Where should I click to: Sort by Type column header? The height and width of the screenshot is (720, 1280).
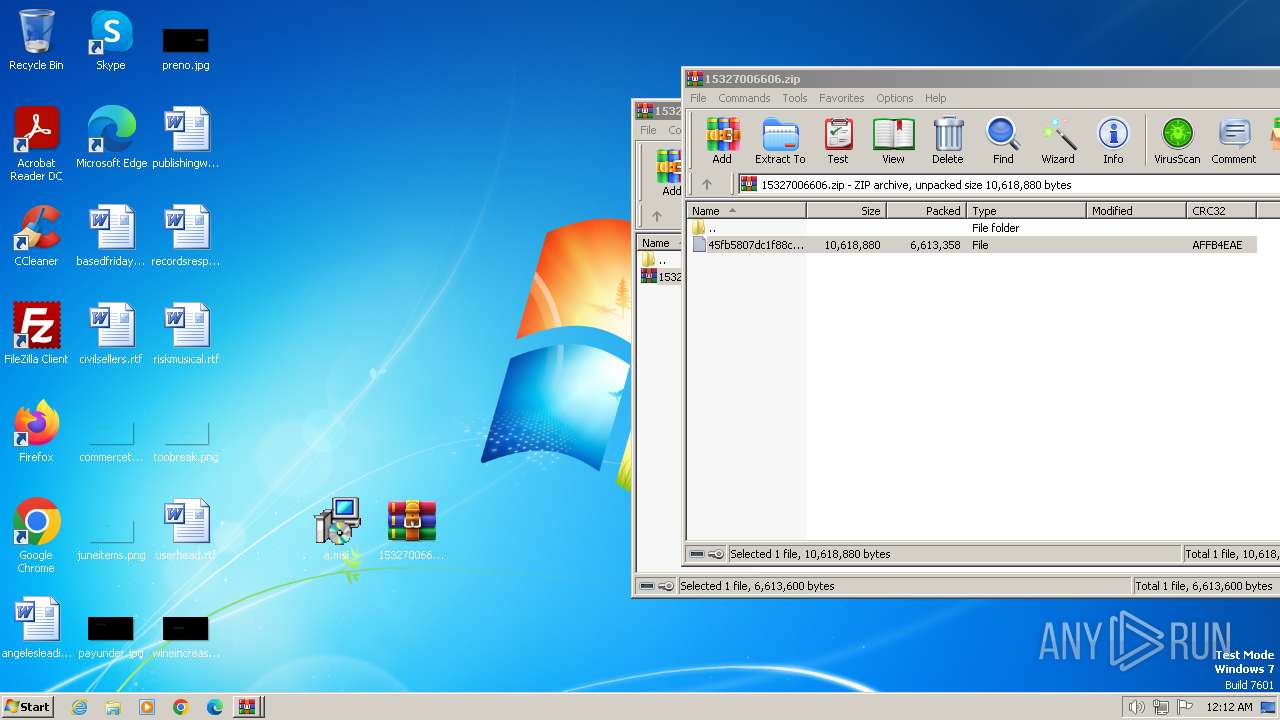tap(1026, 211)
